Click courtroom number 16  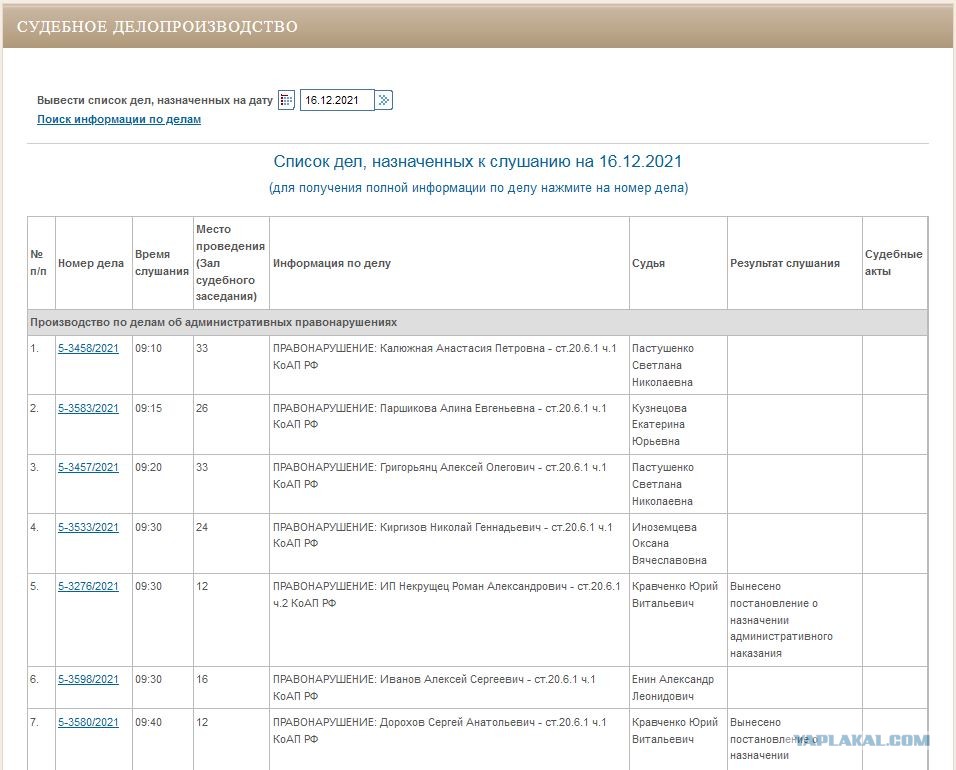[x=202, y=679]
